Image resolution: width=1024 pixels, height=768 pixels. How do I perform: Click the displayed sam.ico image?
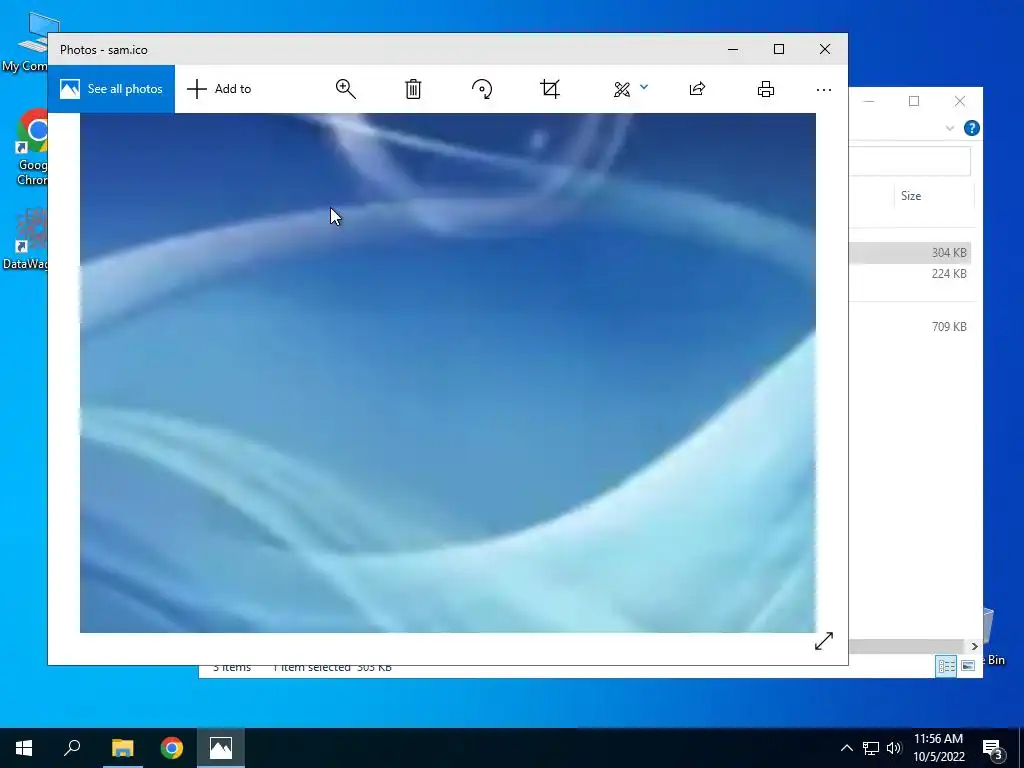click(x=447, y=372)
